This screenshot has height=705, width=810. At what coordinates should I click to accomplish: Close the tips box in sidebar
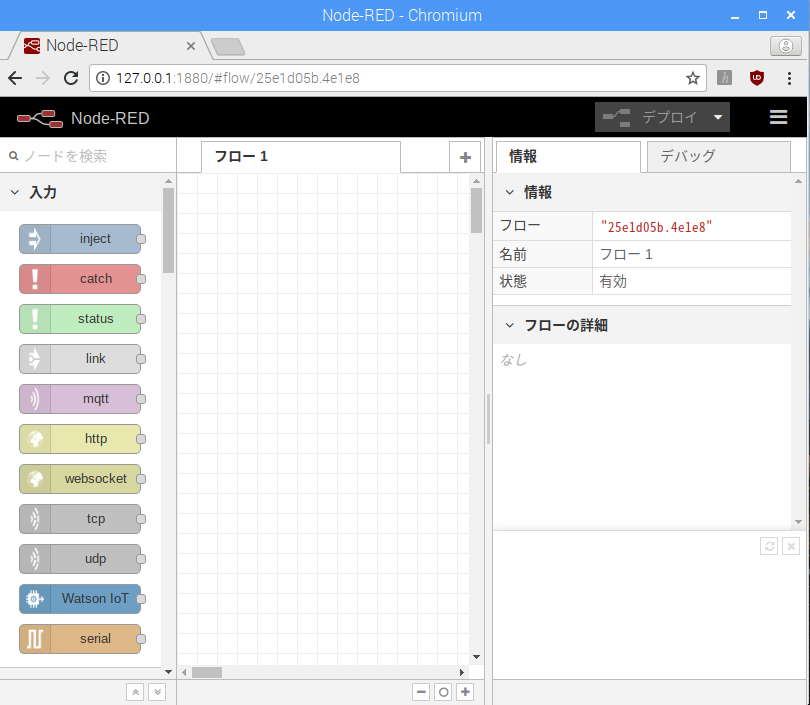coord(791,546)
